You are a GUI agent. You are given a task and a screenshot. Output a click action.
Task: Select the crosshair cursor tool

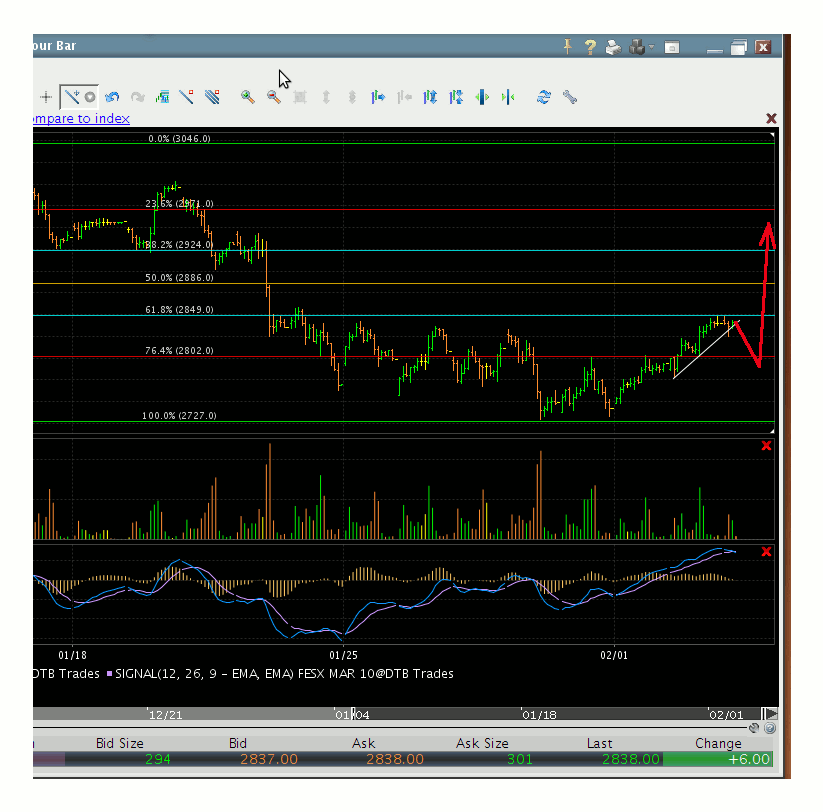click(46, 97)
